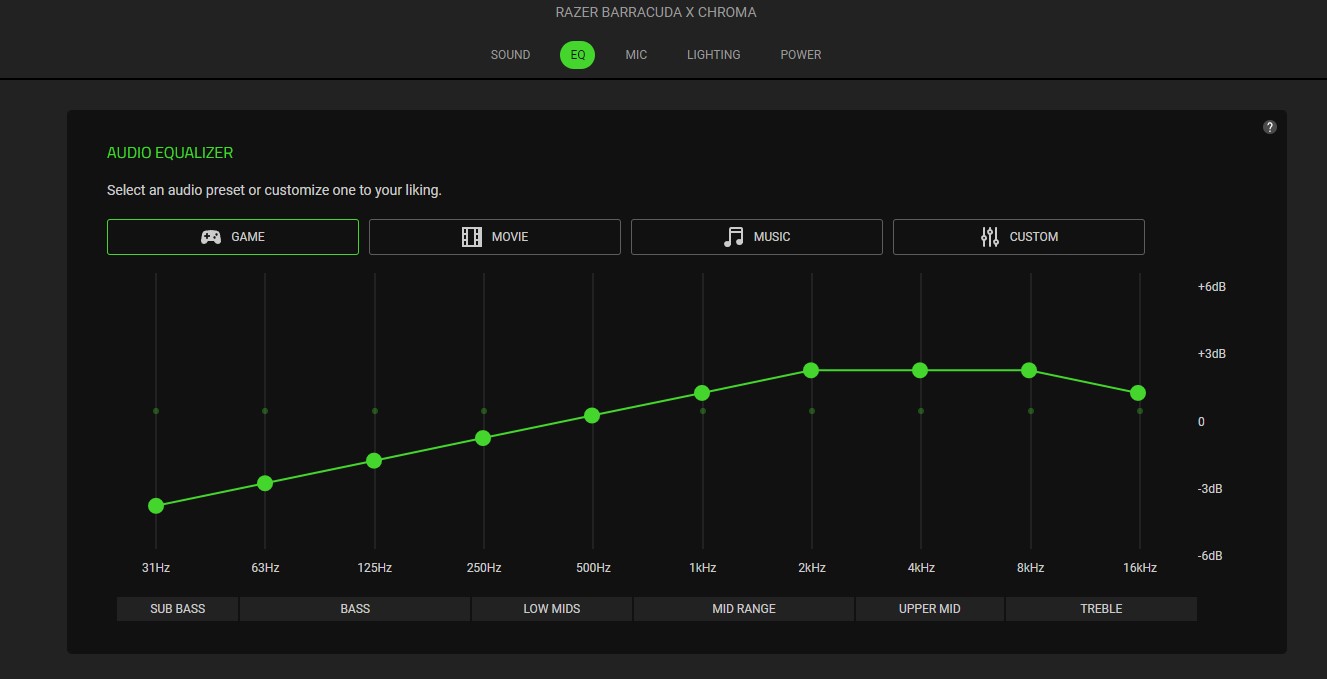
Task: Click the TREBLE band label
Action: (x=1101, y=609)
